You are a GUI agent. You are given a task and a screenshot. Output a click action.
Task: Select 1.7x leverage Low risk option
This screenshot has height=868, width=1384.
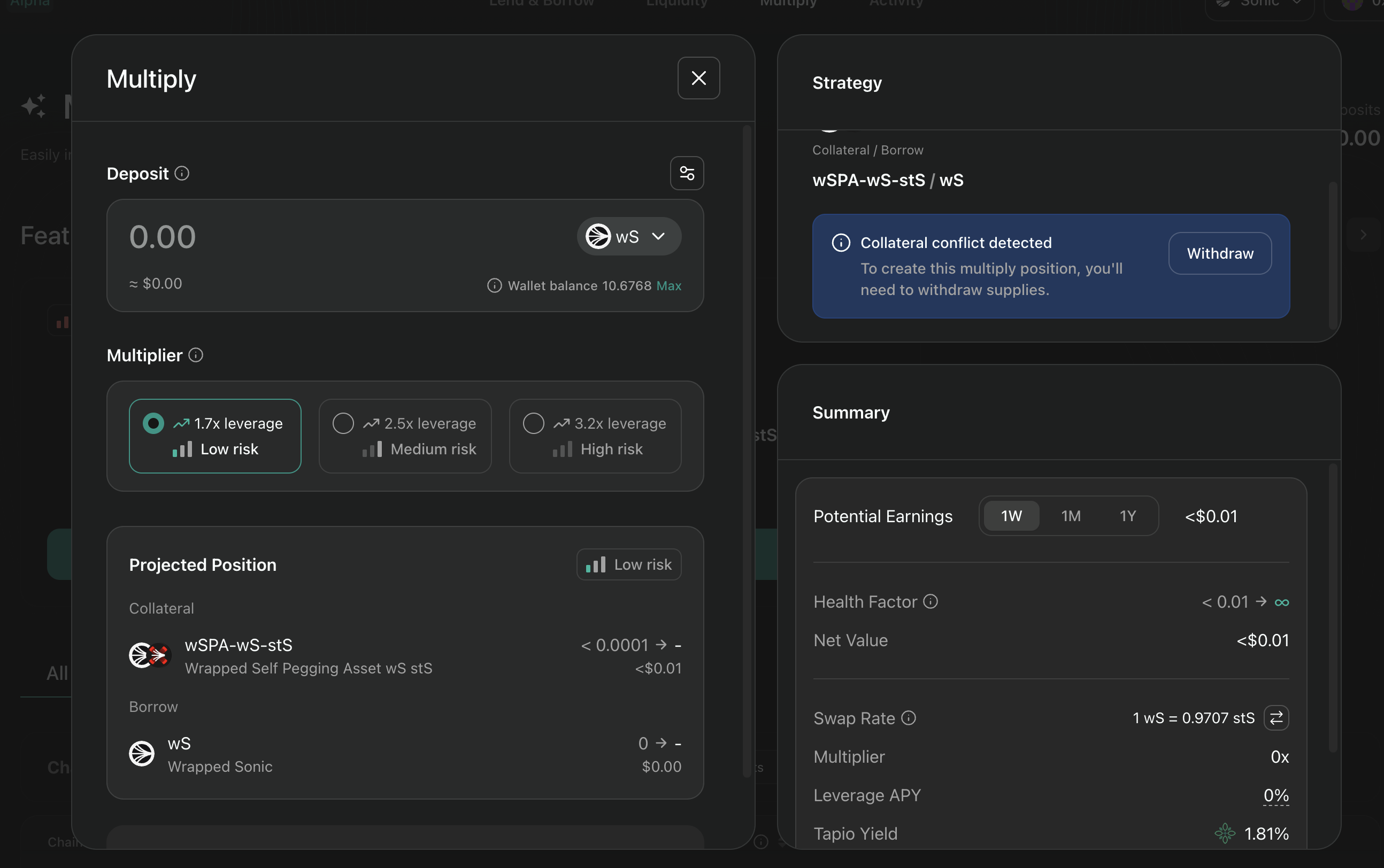point(215,436)
